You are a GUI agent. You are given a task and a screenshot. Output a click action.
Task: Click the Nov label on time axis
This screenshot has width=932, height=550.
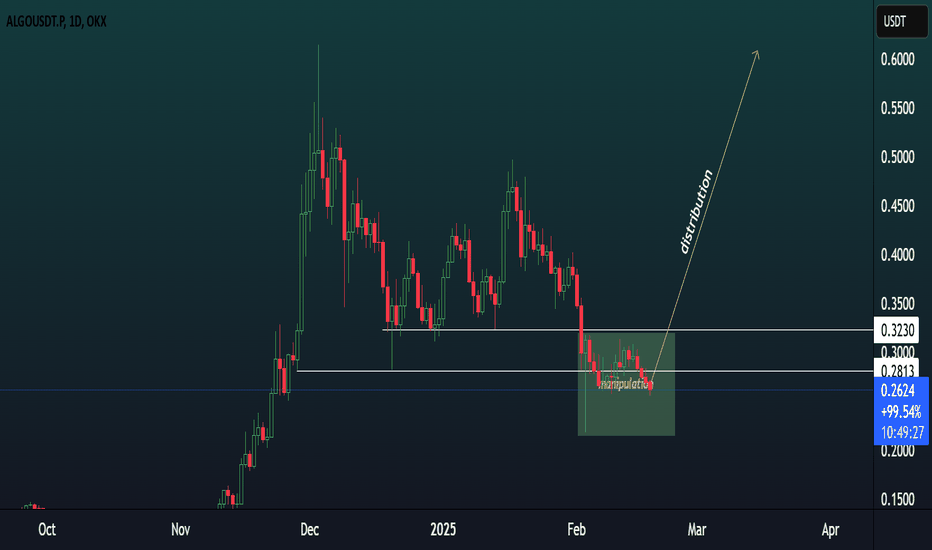point(180,529)
